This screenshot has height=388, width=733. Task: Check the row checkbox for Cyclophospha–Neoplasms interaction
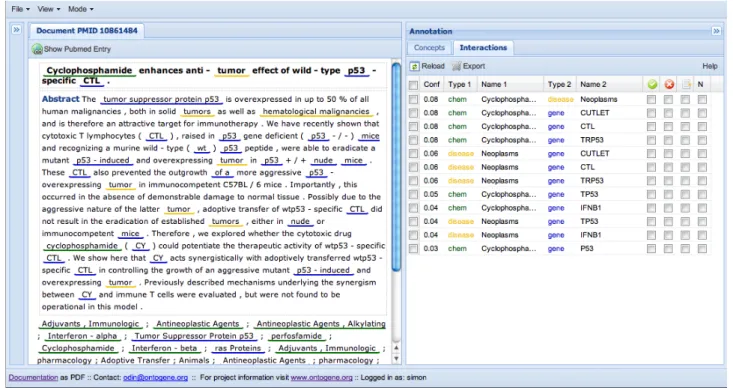click(x=413, y=100)
